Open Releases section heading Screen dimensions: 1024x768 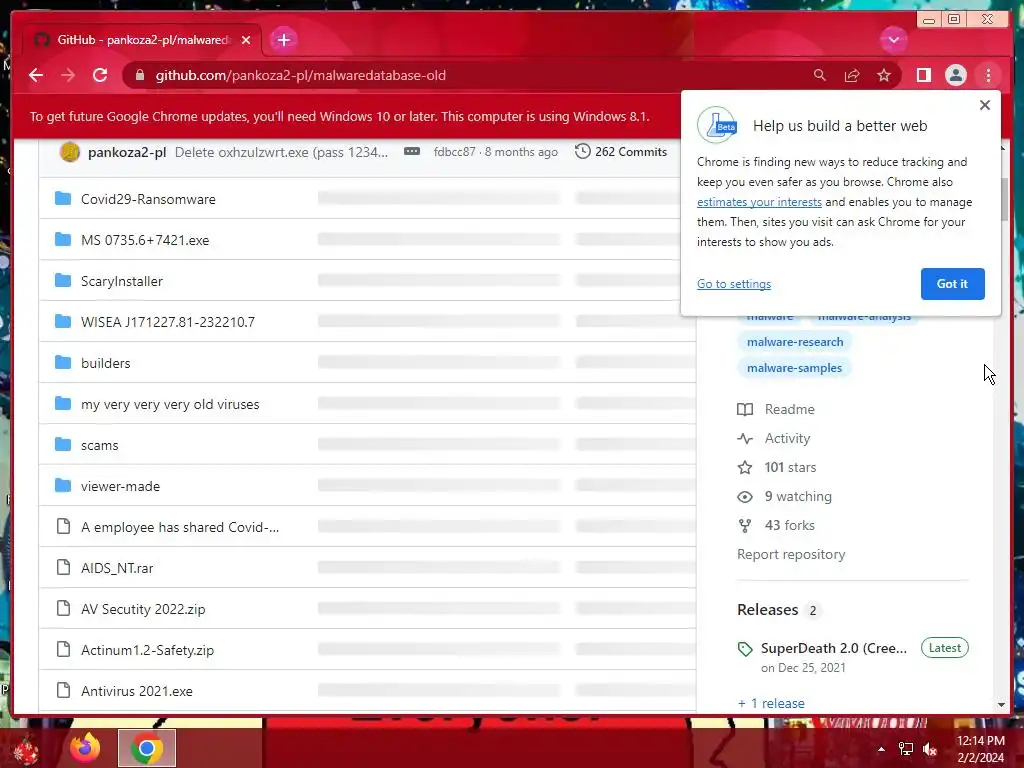tap(767, 610)
